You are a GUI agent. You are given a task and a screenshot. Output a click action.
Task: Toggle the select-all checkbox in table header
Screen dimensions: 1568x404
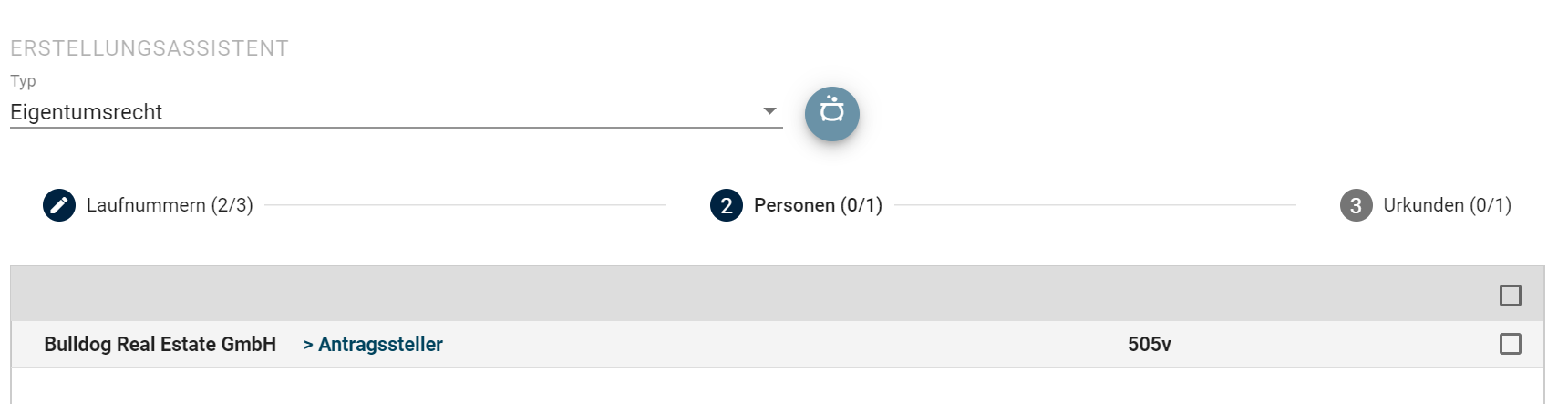tap(1511, 295)
